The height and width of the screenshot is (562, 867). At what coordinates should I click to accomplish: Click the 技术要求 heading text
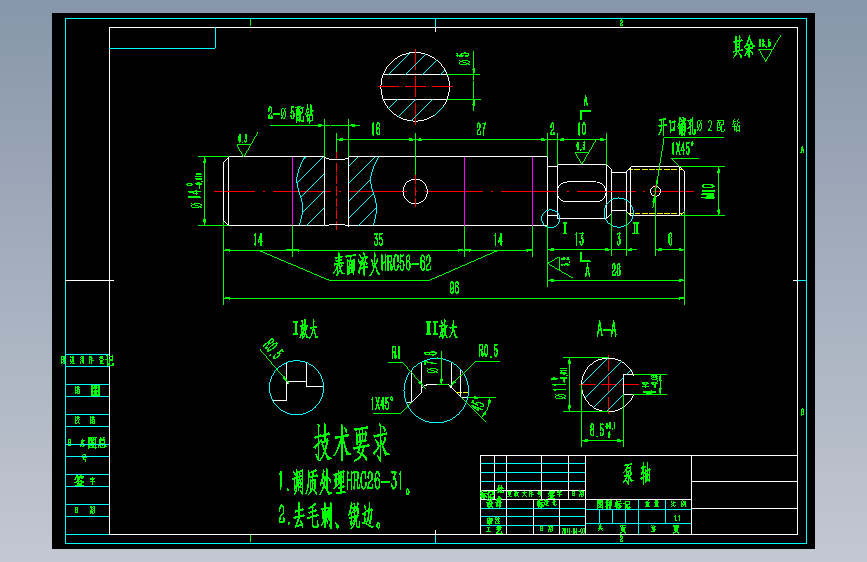click(x=351, y=443)
